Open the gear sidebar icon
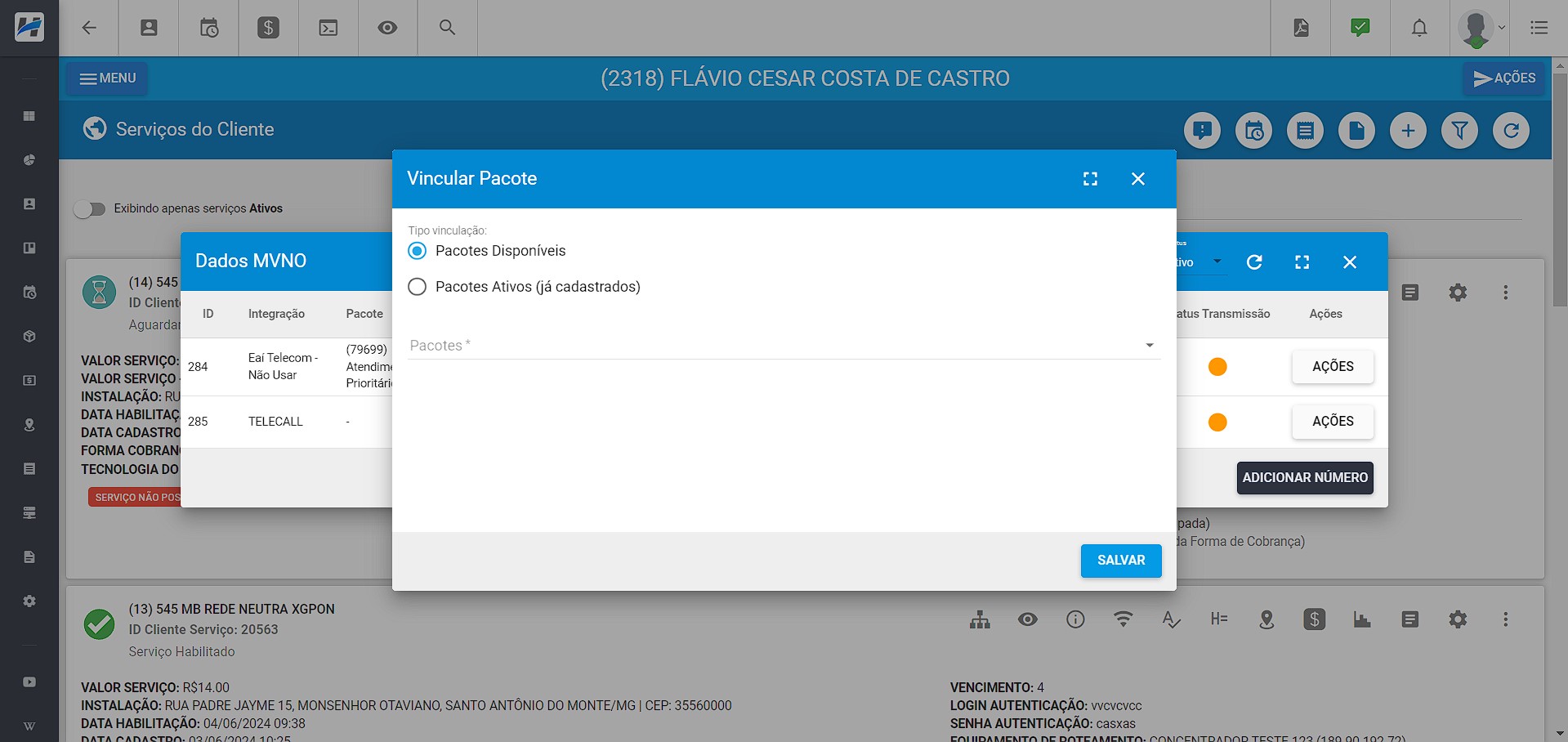The image size is (1568, 742). click(29, 601)
